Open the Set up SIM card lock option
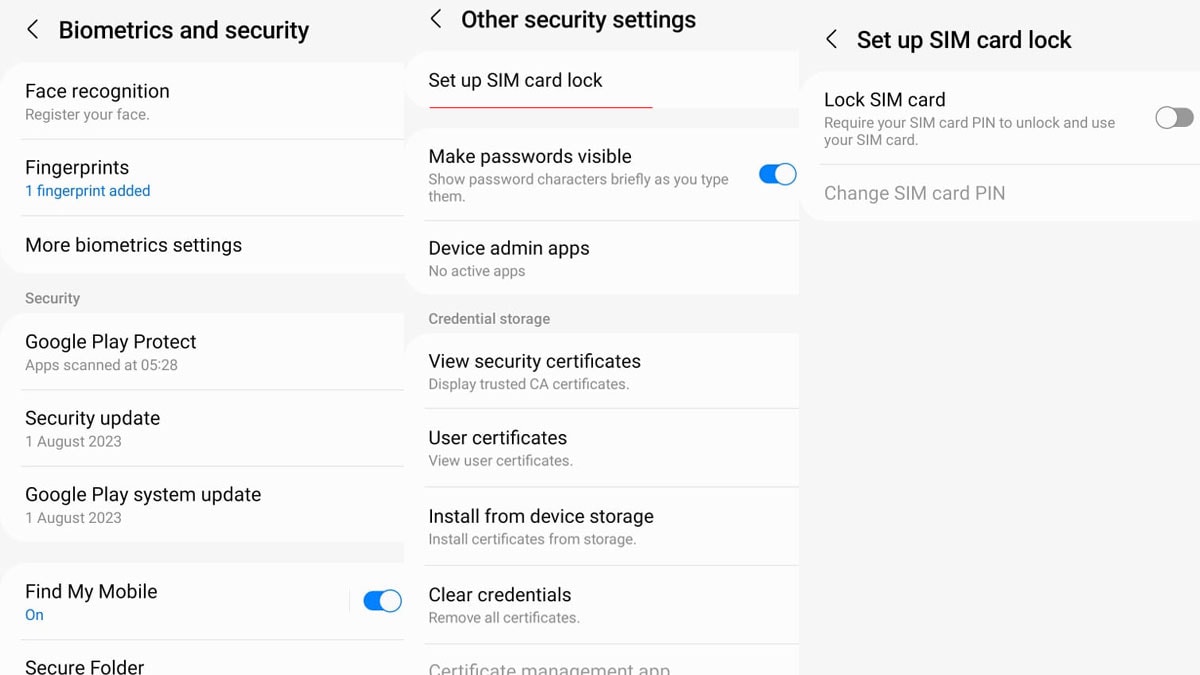This screenshot has width=1200, height=675. tap(602, 80)
